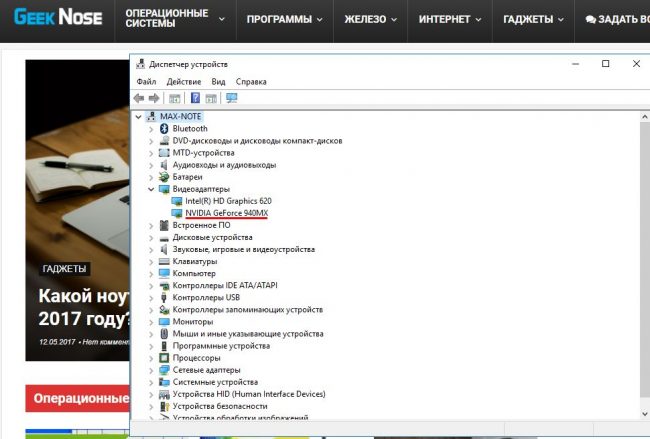Click the Мониторы category icon
Image resolution: width=650 pixels, height=439 pixels.
164,322
